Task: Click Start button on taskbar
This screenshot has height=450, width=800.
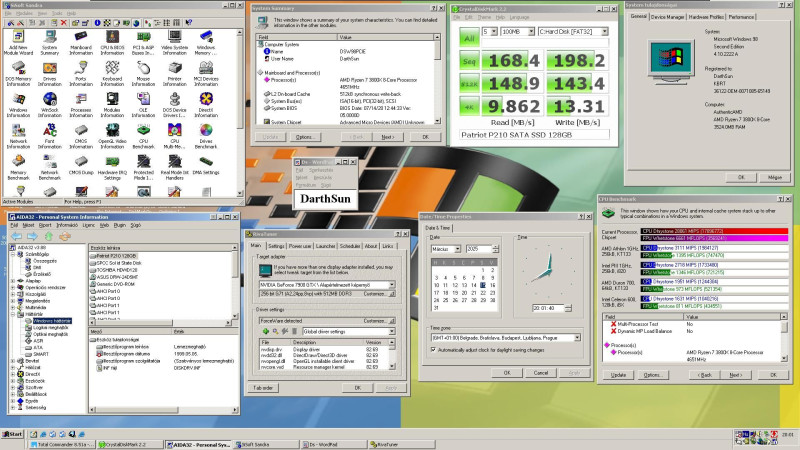Action: [12, 435]
